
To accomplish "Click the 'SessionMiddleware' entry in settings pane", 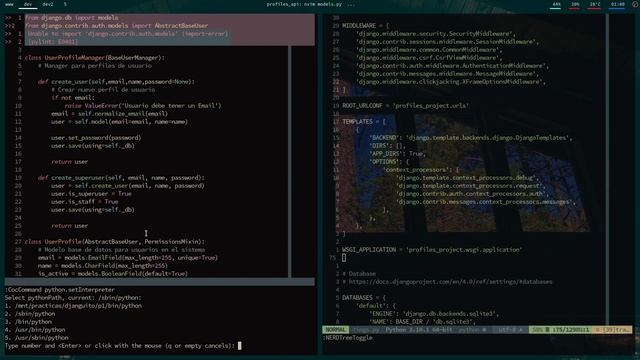I will point(447,42).
